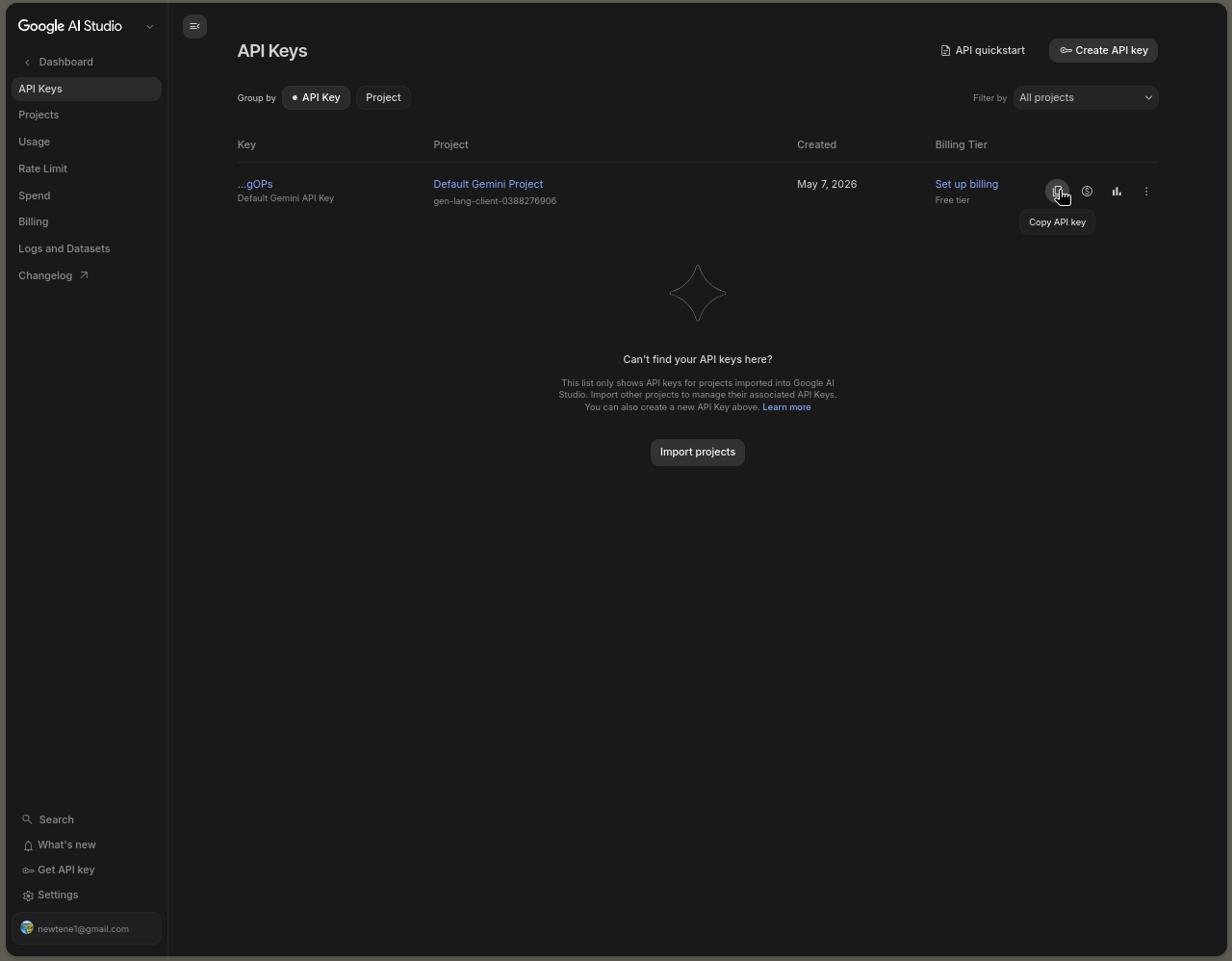This screenshot has width=1232, height=961.
Task: Expand the Google AI Studio chevron menu
Action: pos(149,27)
